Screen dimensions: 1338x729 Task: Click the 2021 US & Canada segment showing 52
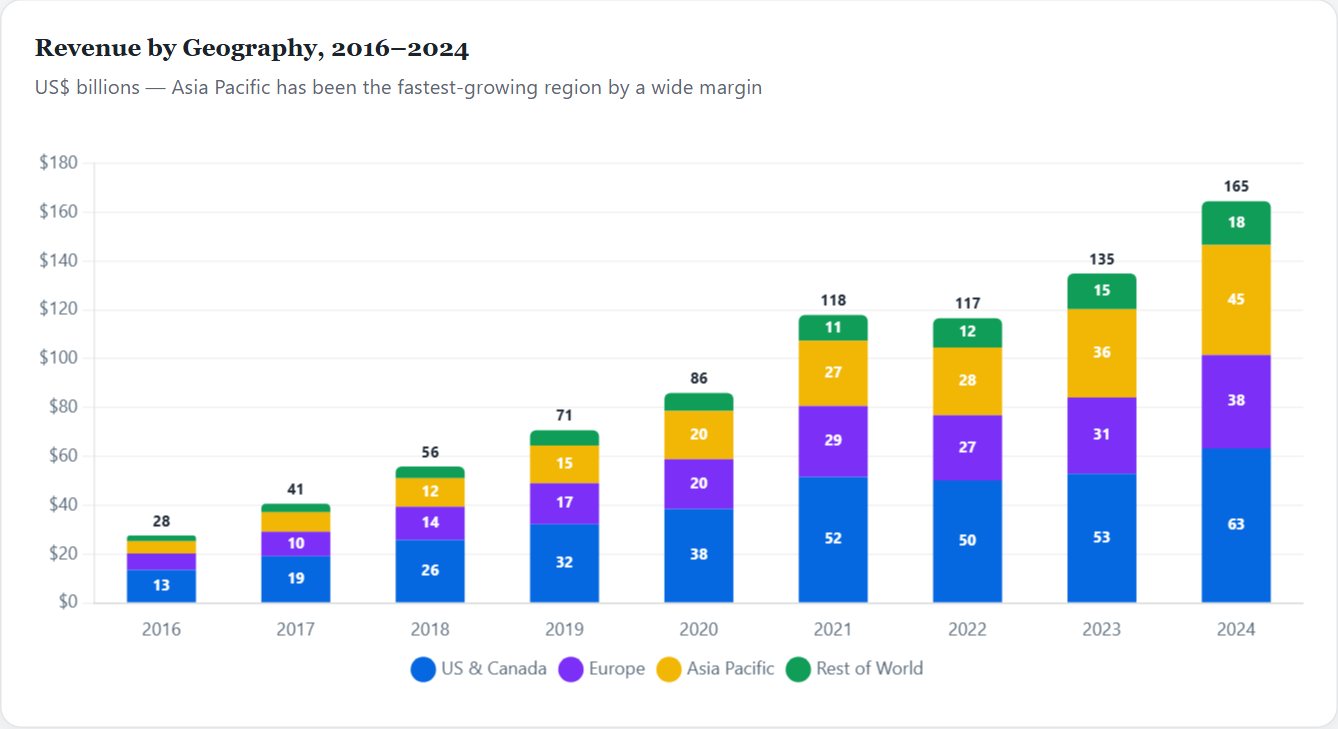(x=833, y=539)
